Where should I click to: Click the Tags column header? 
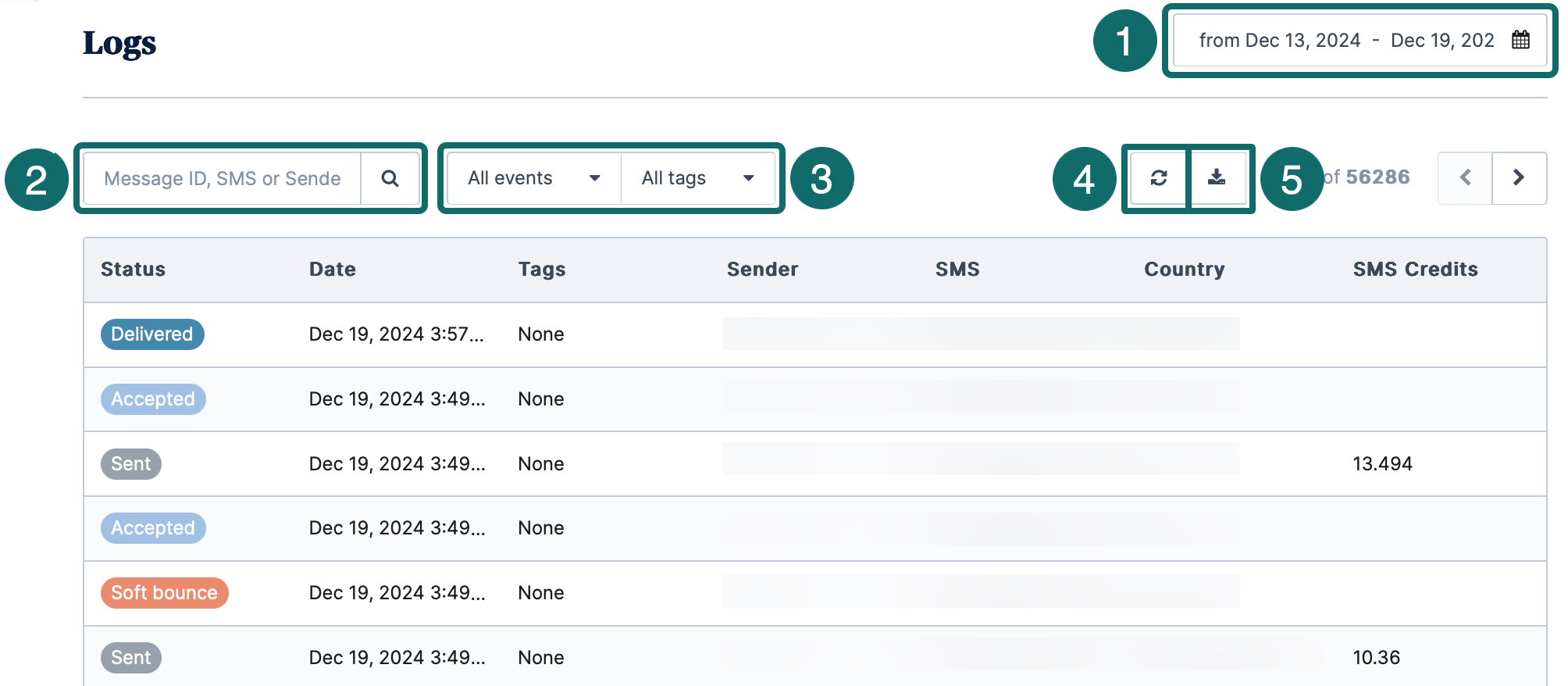pyautogui.click(x=542, y=270)
